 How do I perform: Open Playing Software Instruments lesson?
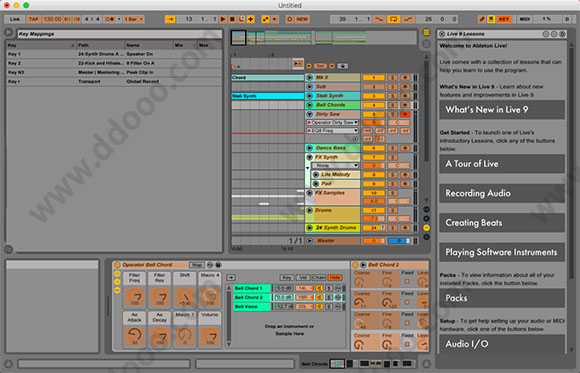[502, 252]
